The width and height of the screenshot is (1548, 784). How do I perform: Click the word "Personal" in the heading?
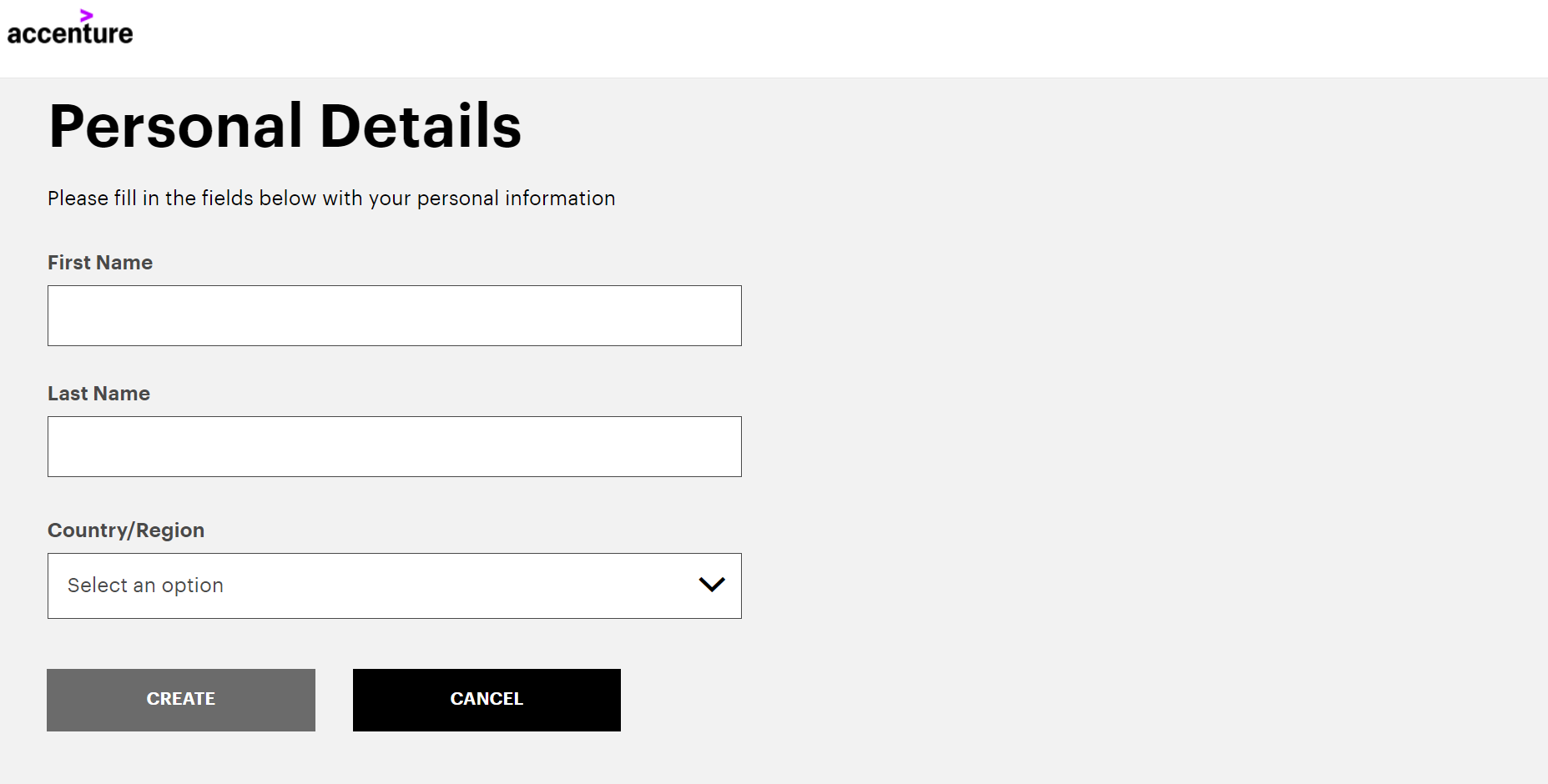click(175, 127)
